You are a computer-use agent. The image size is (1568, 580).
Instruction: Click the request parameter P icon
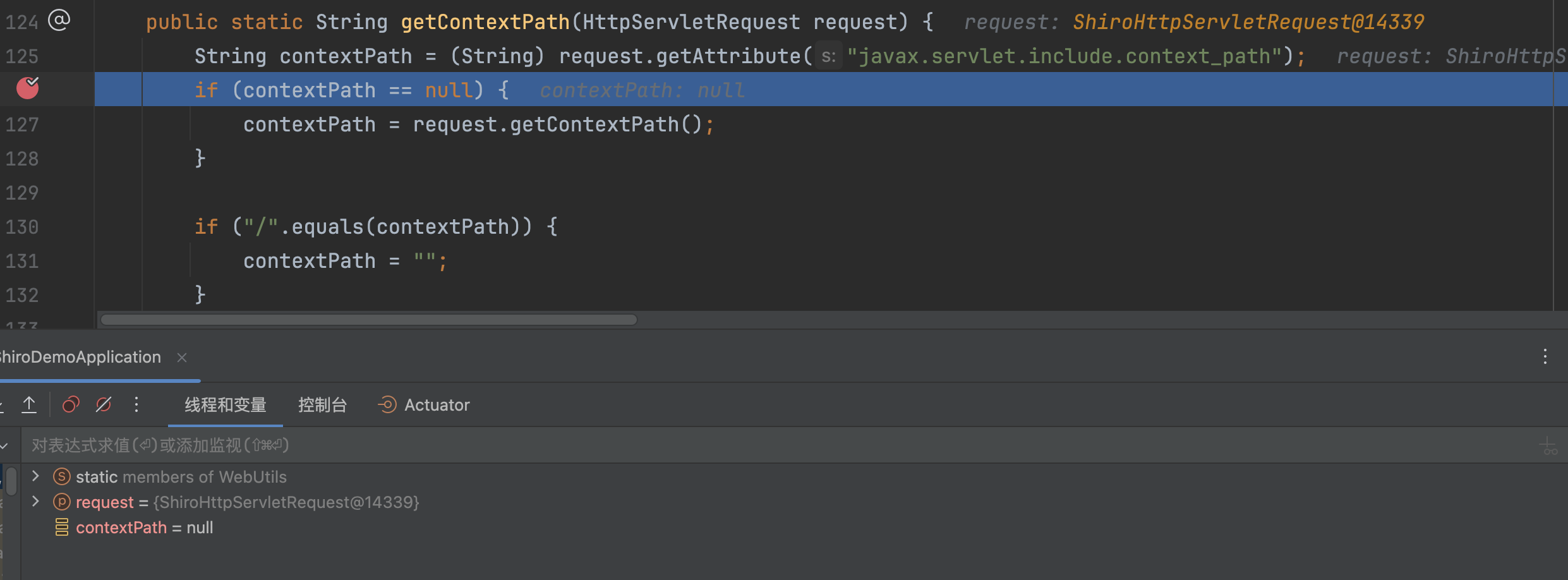(61, 502)
